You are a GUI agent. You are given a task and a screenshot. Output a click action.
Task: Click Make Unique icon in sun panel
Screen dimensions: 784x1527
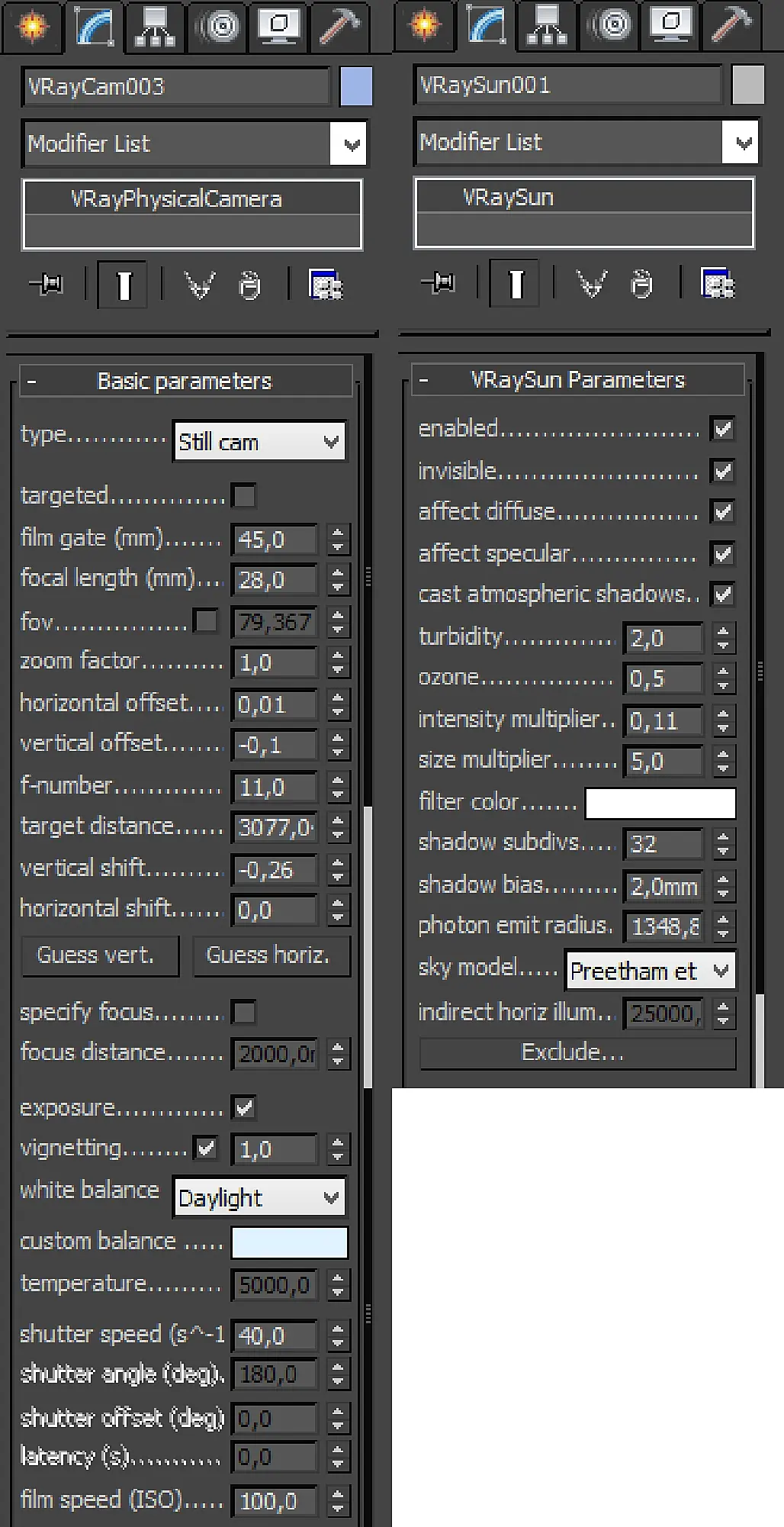591,284
